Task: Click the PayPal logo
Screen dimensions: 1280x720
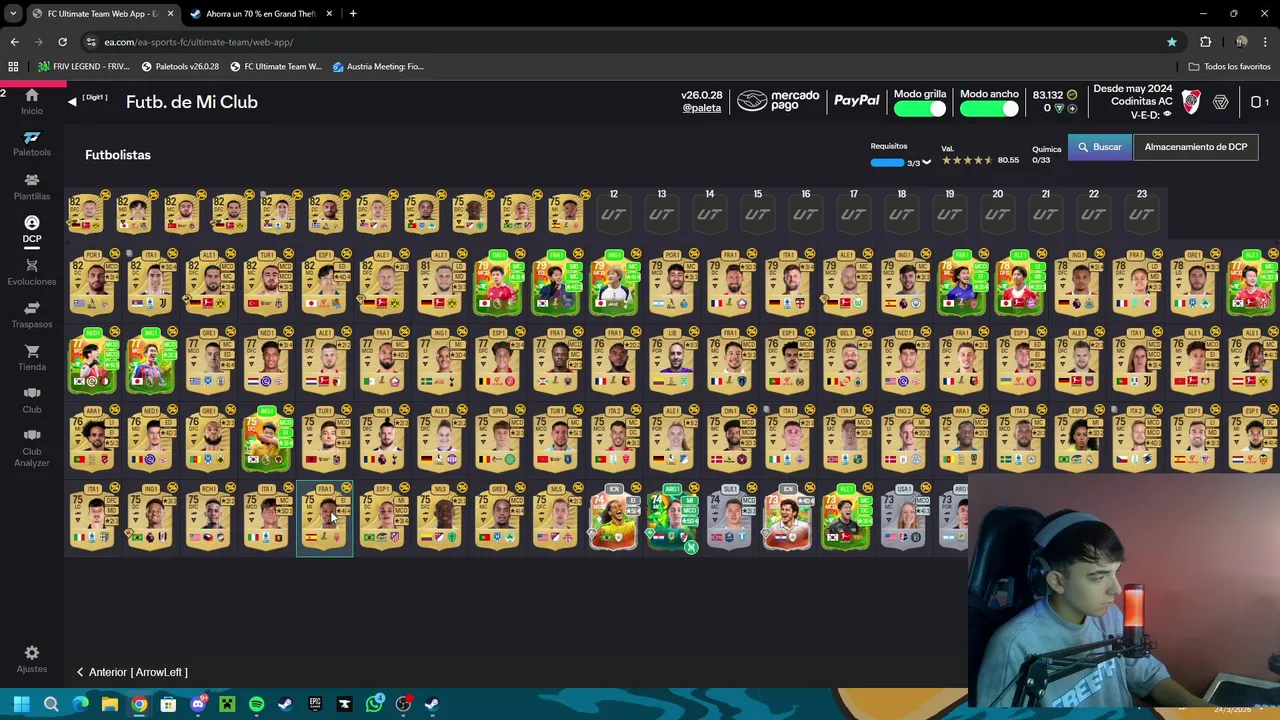Action: (x=857, y=101)
